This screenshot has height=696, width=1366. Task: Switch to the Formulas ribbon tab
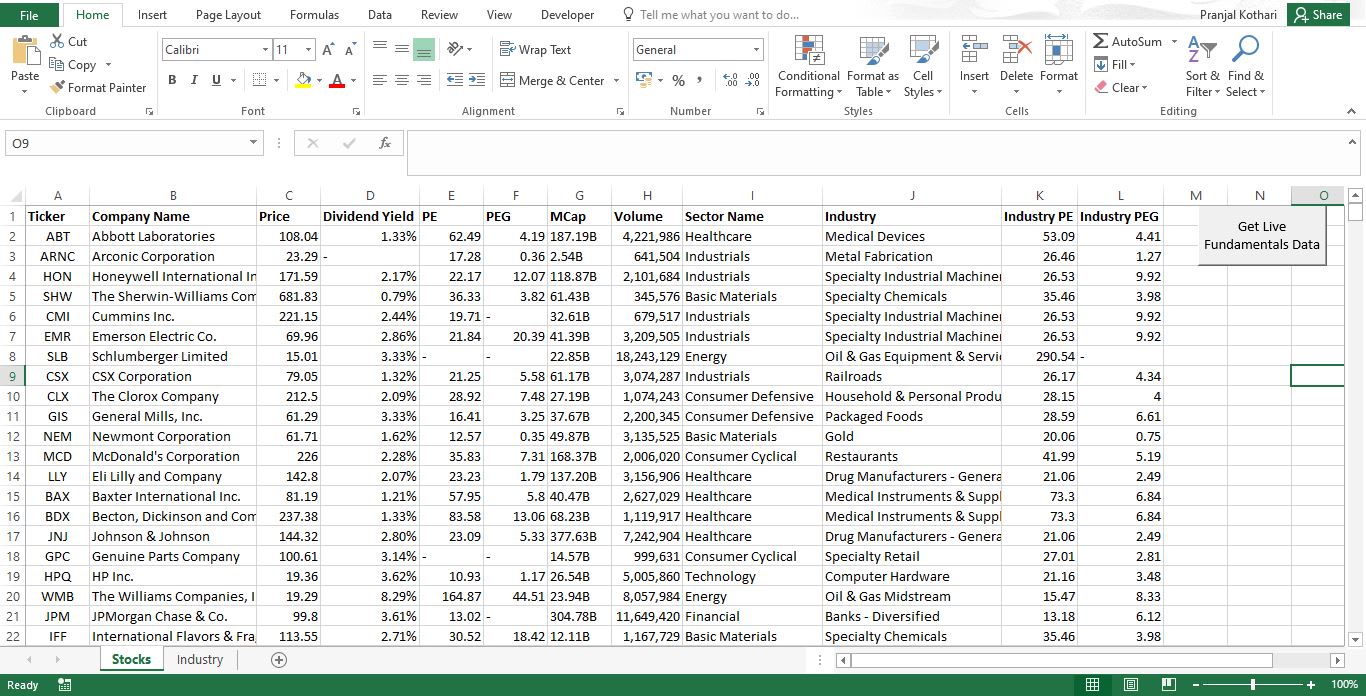coord(314,15)
